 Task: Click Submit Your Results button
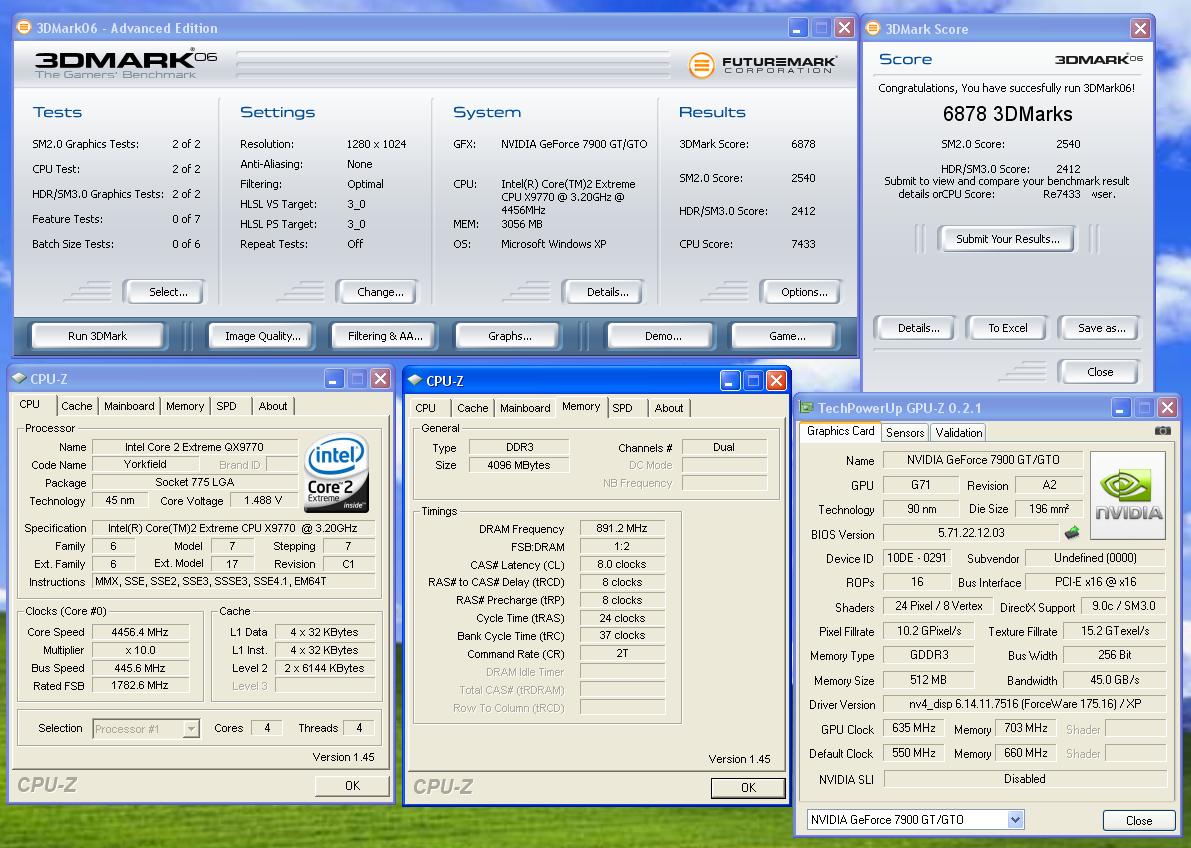click(x=1007, y=239)
